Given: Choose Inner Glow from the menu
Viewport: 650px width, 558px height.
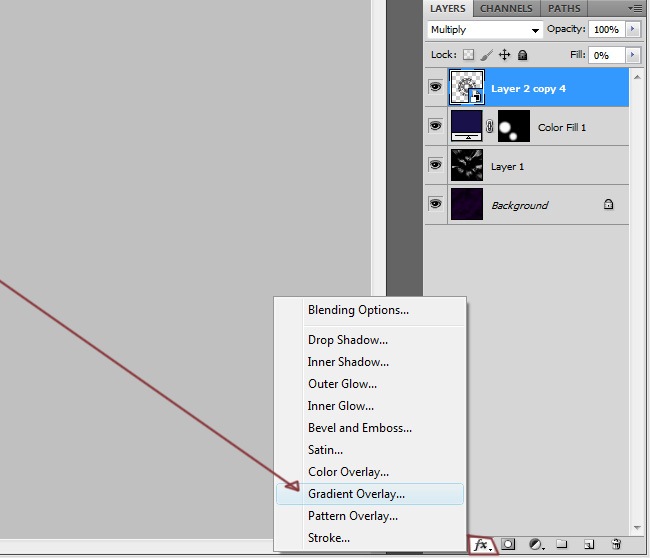Looking at the screenshot, I should tap(370, 406).
